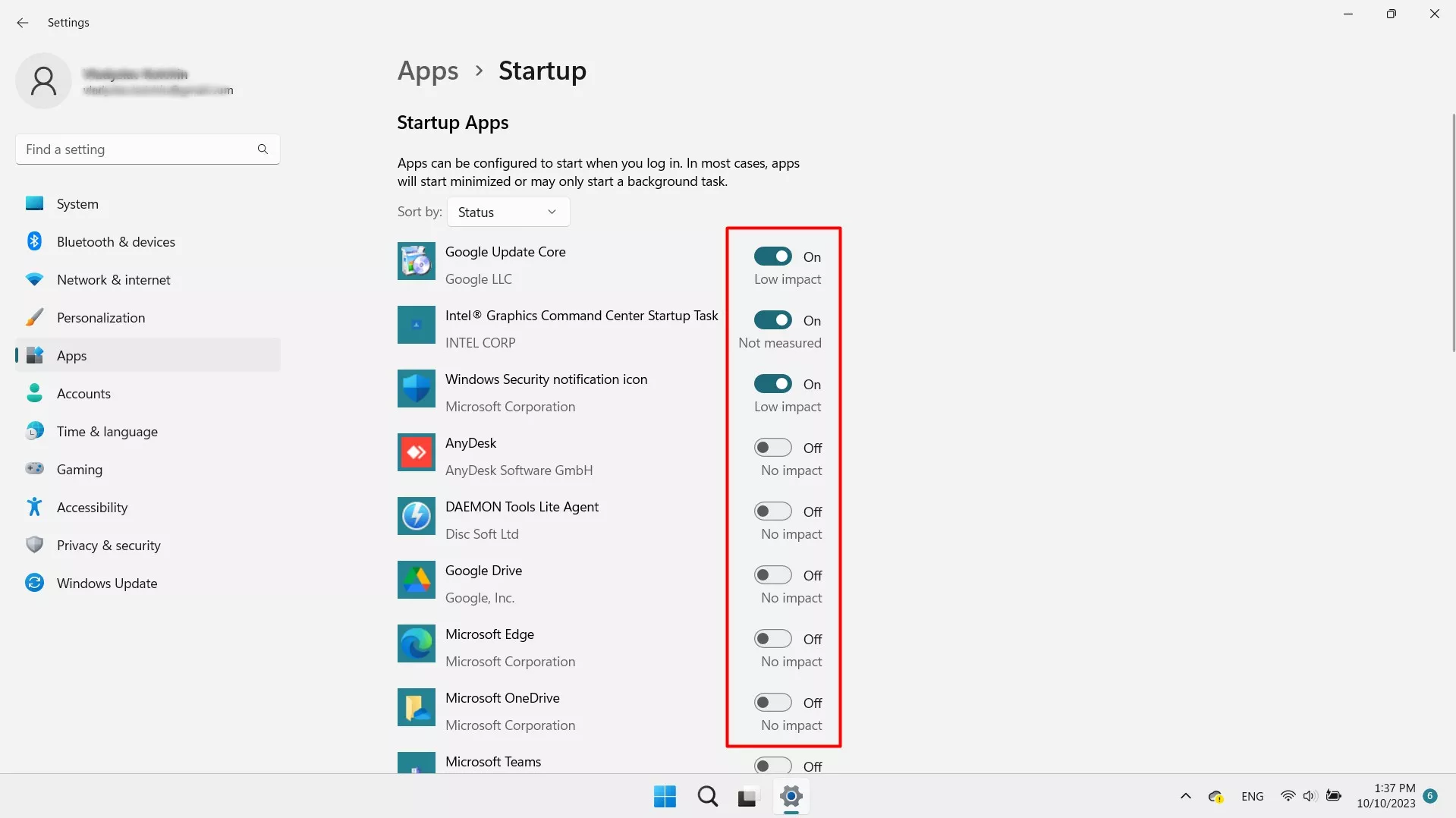Image resolution: width=1456 pixels, height=818 pixels.
Task: Click the Windows Security shield icon
Action: [x=416, y=389]
